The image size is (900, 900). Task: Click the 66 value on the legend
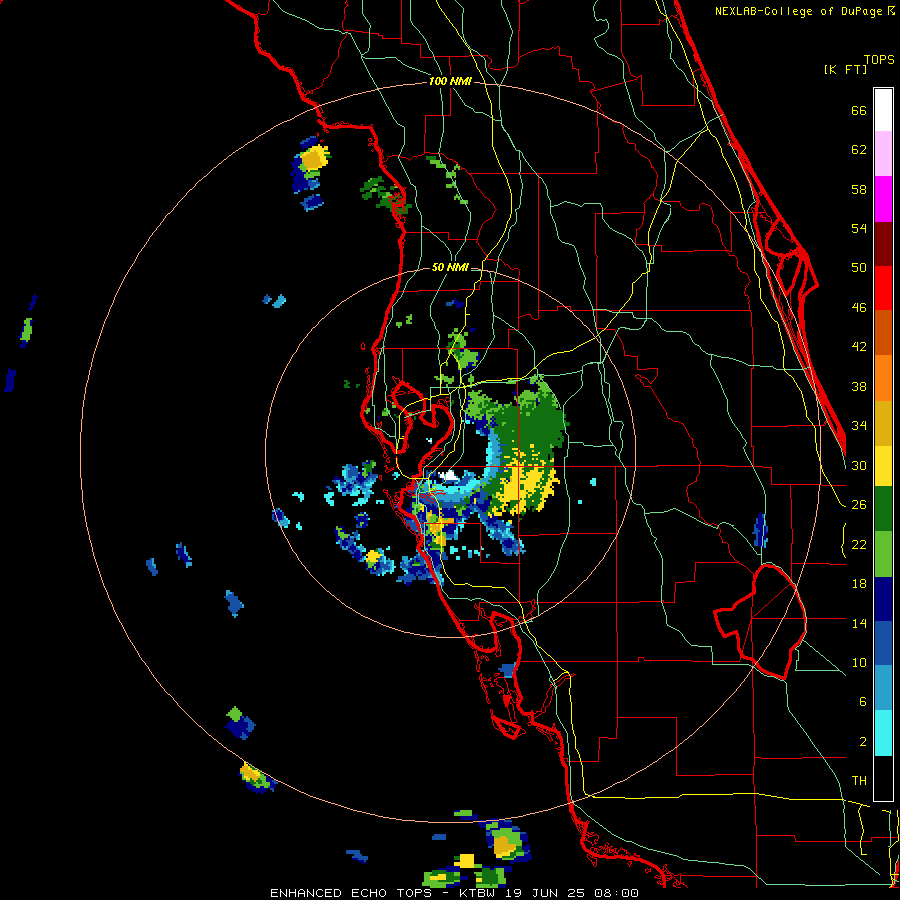tap(859, 111)
